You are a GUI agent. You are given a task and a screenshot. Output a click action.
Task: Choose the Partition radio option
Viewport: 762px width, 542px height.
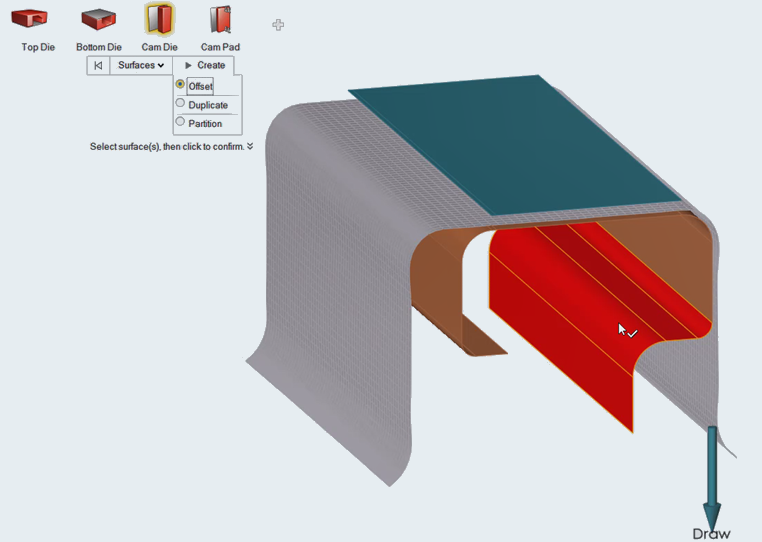point(180,123)
